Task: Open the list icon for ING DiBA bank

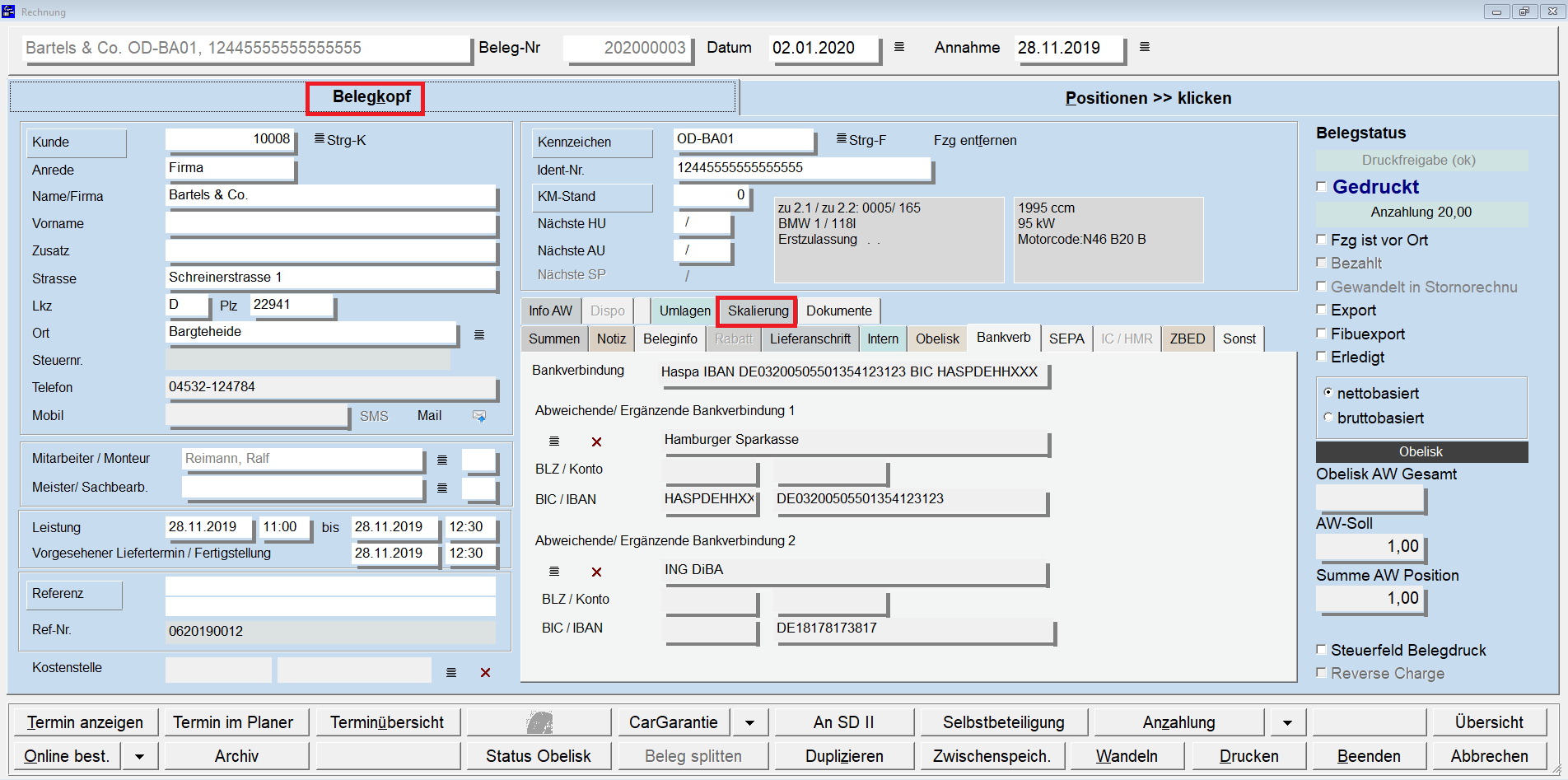Action: point(554,572)
